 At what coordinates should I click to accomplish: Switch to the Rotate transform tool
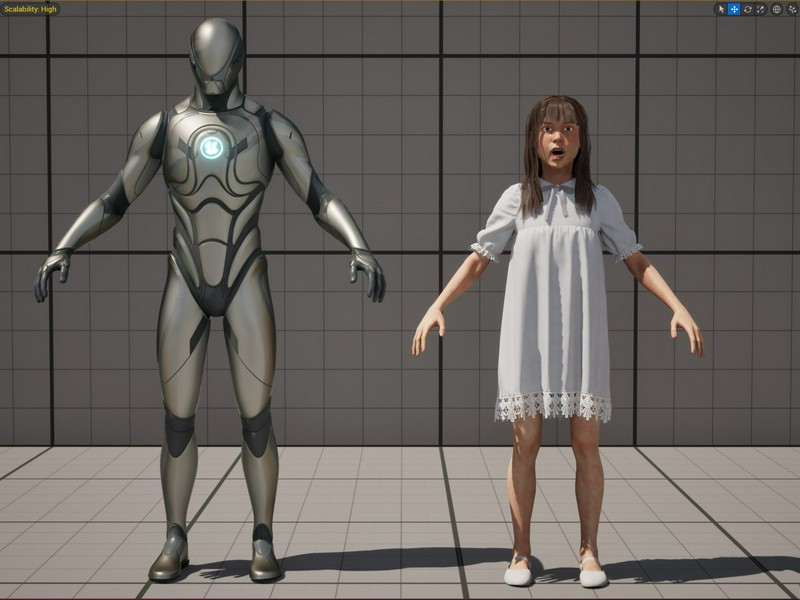pyautogui.click(x=747, y=9)
